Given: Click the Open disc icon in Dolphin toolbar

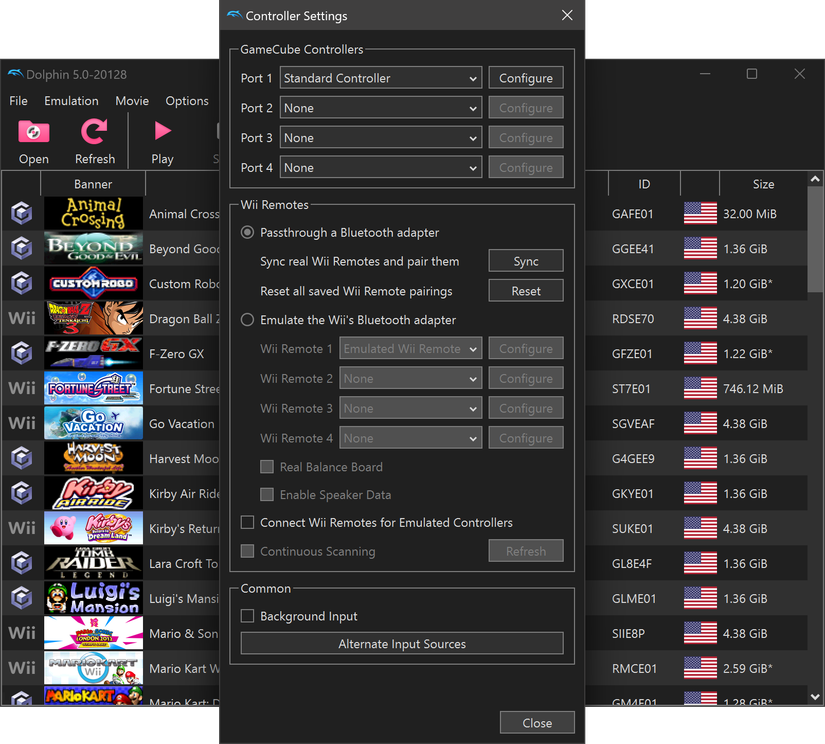Looking at the screenshot, I should click(34, 132).
